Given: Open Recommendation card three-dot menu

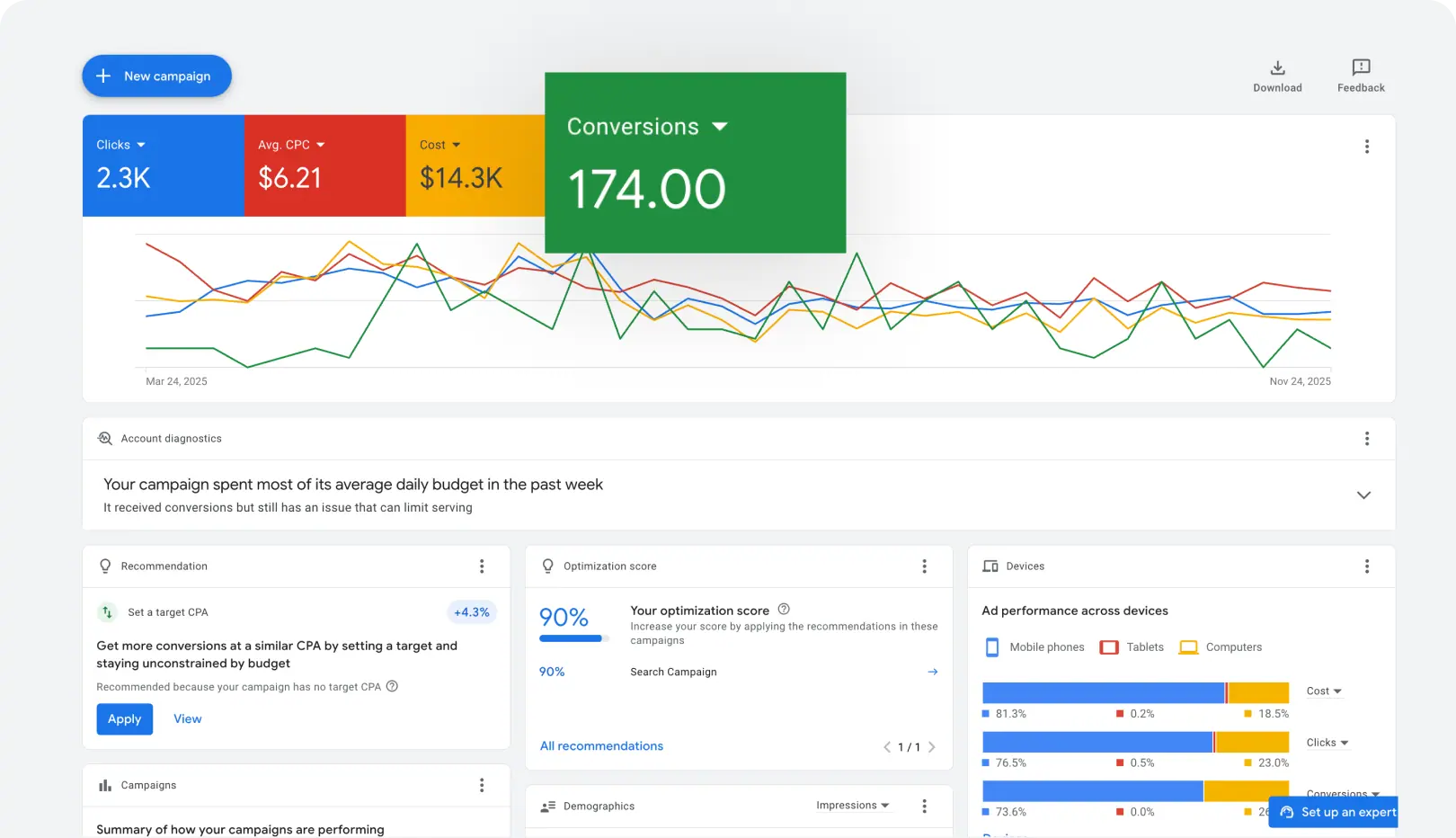Looking at the screenshot, I should [482, 566].
